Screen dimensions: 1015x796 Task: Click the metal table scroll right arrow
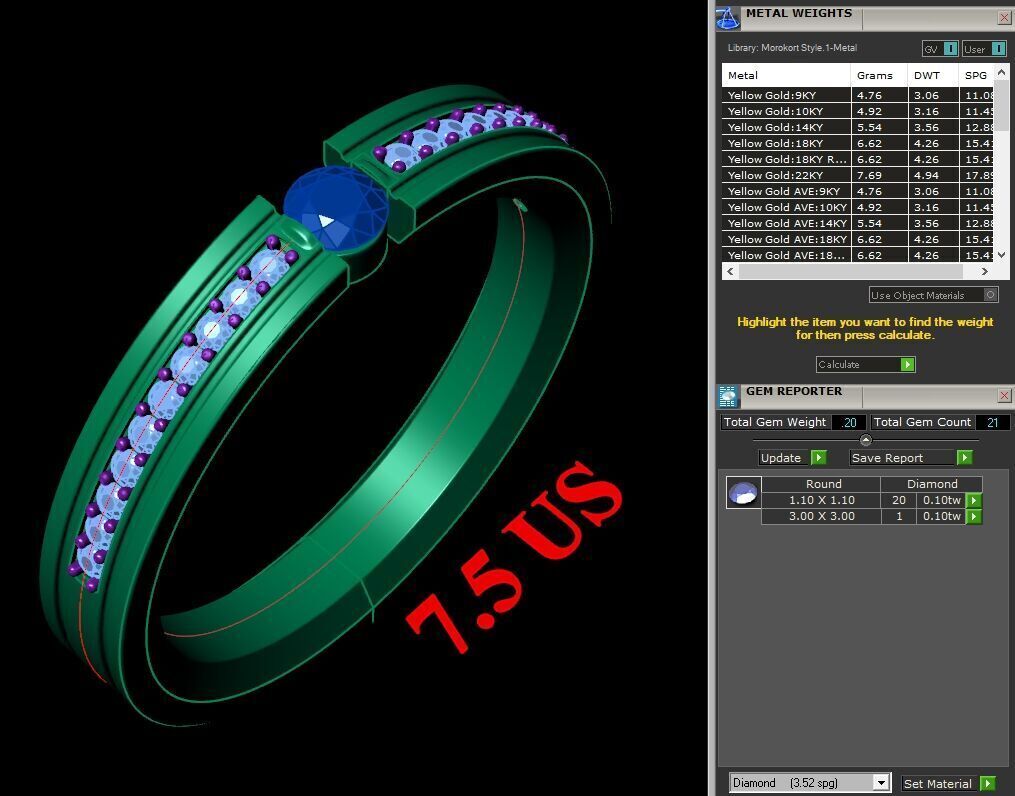pos(985,271)
